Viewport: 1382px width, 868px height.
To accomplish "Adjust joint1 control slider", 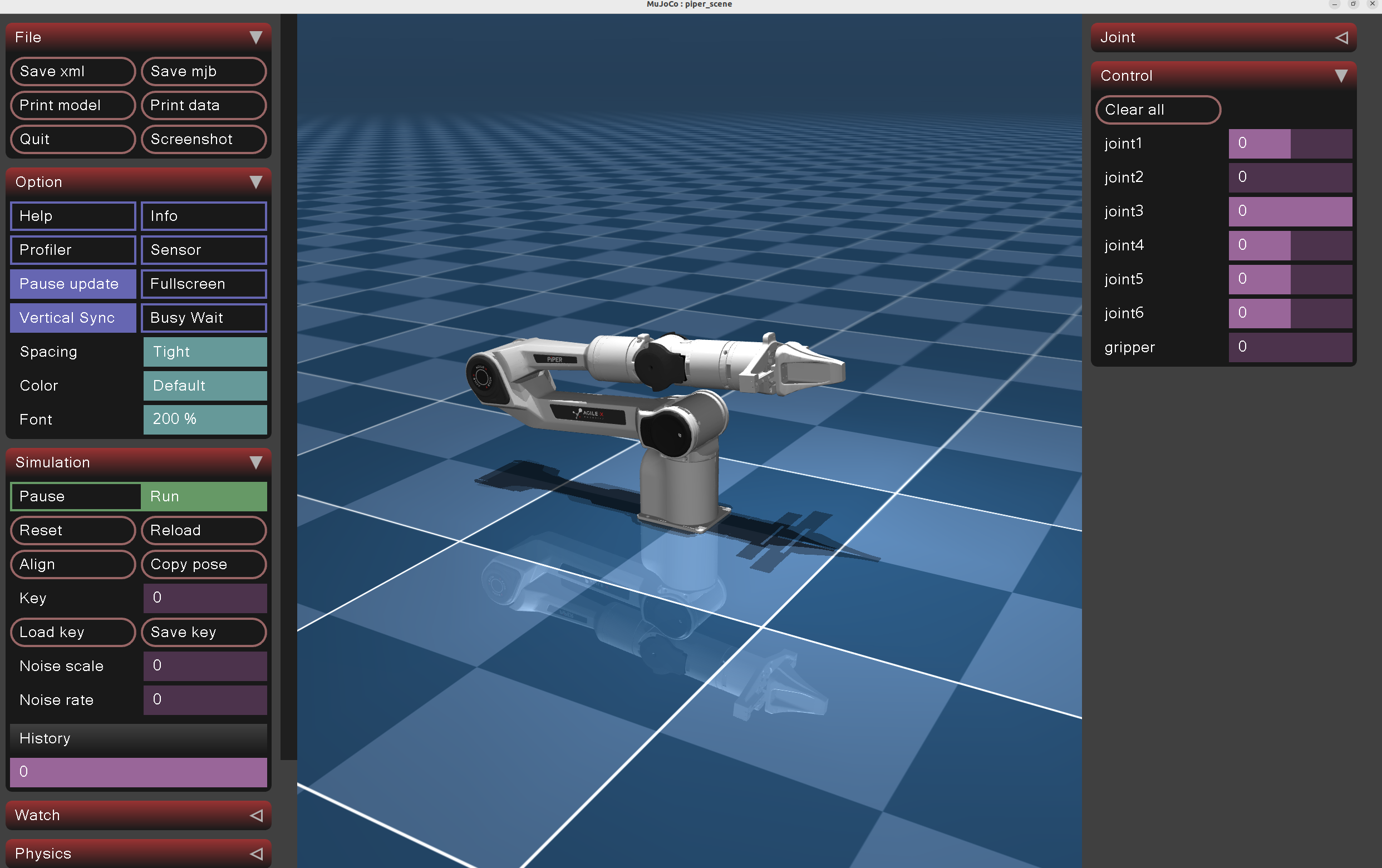I will click(1290, 144).
